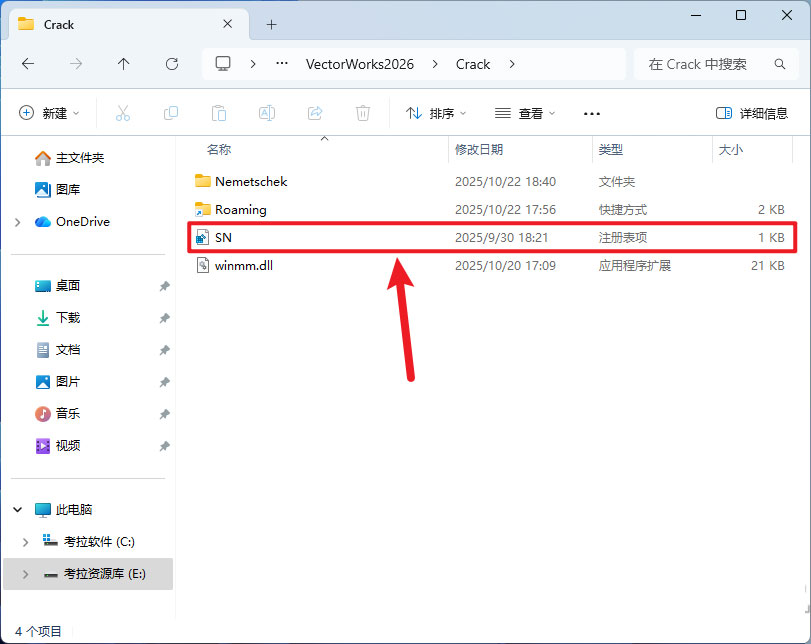The width and height of the screenshot is (811, 644).
Task: Unpin 桌面 using its pin icon
Action: 164,286
